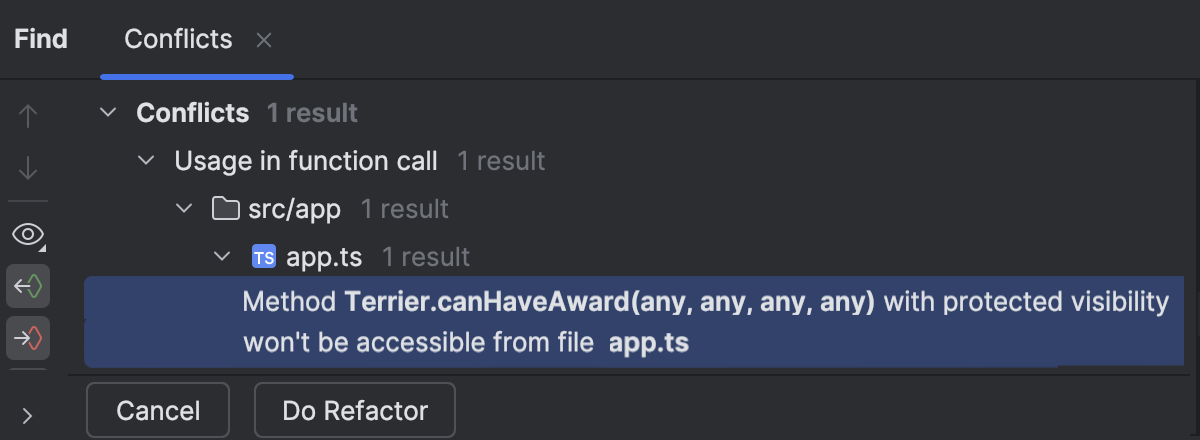Screen dimensions: 1200x440
Task: Open the eye preview options icon
Action: pyautogui.click(x=28, y=235)
